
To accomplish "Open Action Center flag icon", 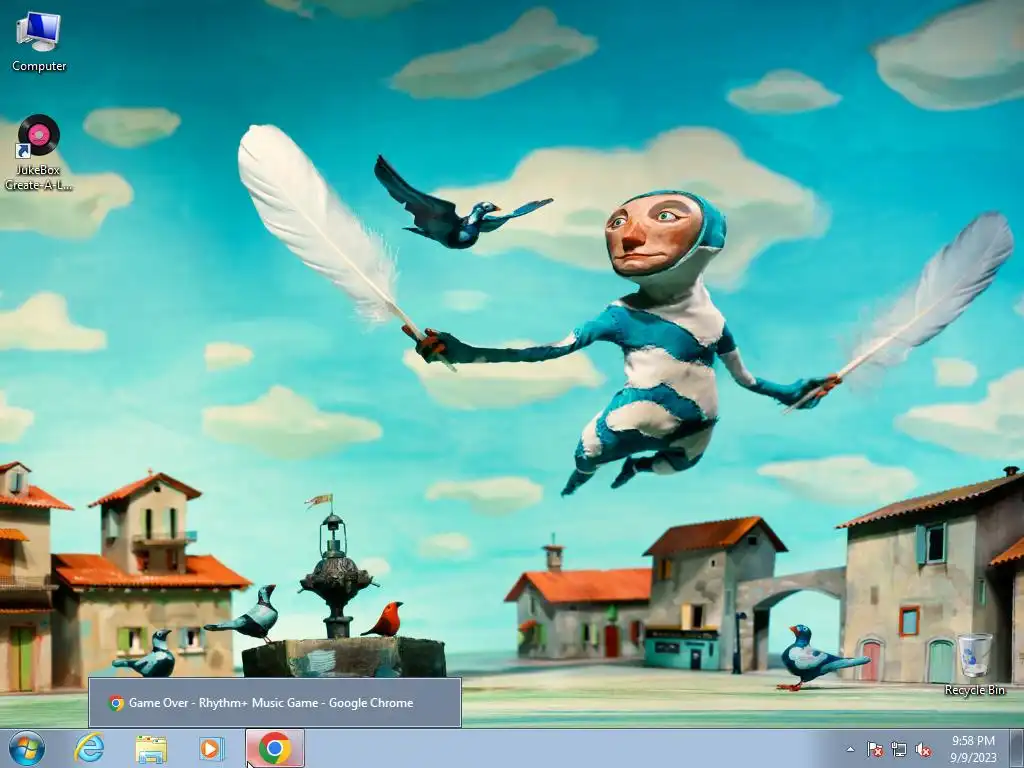I will [x=874, y=749].
